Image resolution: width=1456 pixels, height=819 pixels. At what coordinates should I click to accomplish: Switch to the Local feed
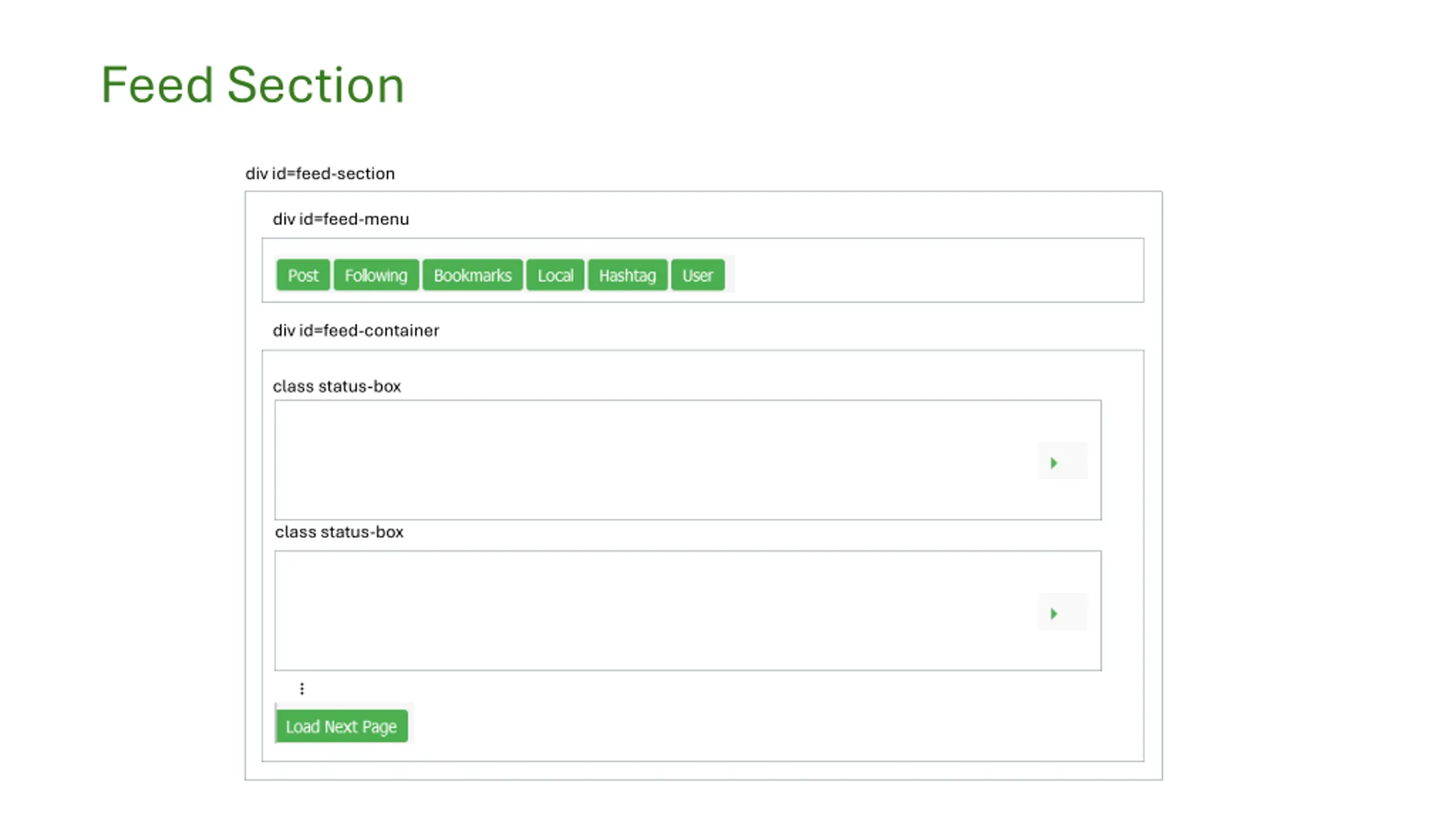point(555,275)
